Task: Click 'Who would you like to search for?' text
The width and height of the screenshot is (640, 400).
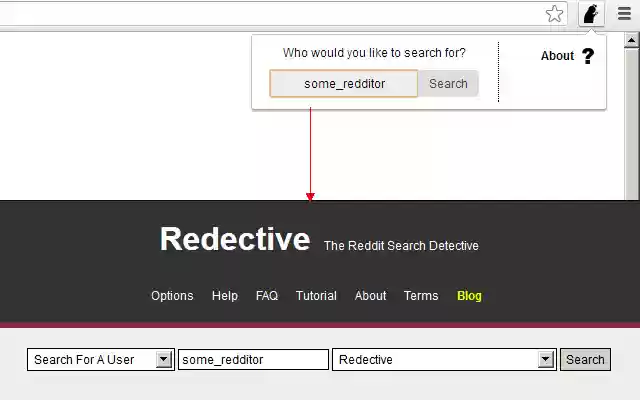Action: (374, 53)
